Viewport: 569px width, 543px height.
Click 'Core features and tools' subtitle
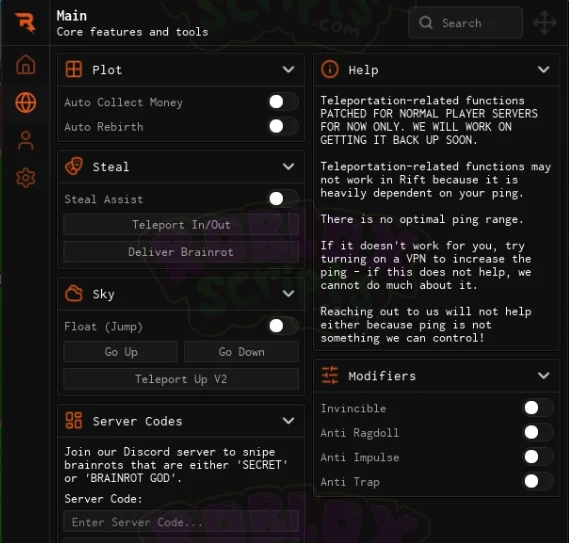(132, 32)
